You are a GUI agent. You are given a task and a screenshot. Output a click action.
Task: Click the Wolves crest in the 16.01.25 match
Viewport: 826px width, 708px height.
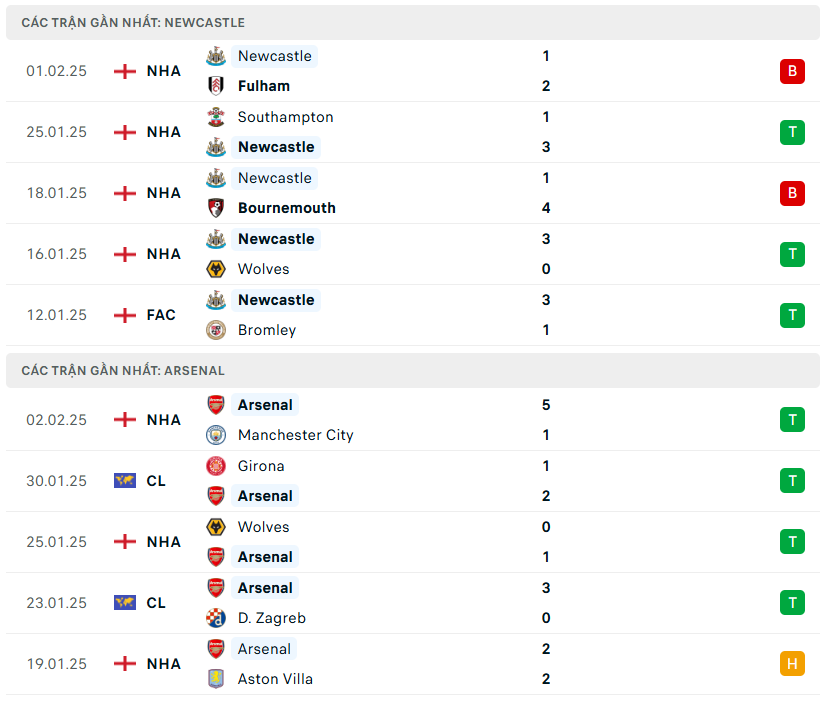216,269
